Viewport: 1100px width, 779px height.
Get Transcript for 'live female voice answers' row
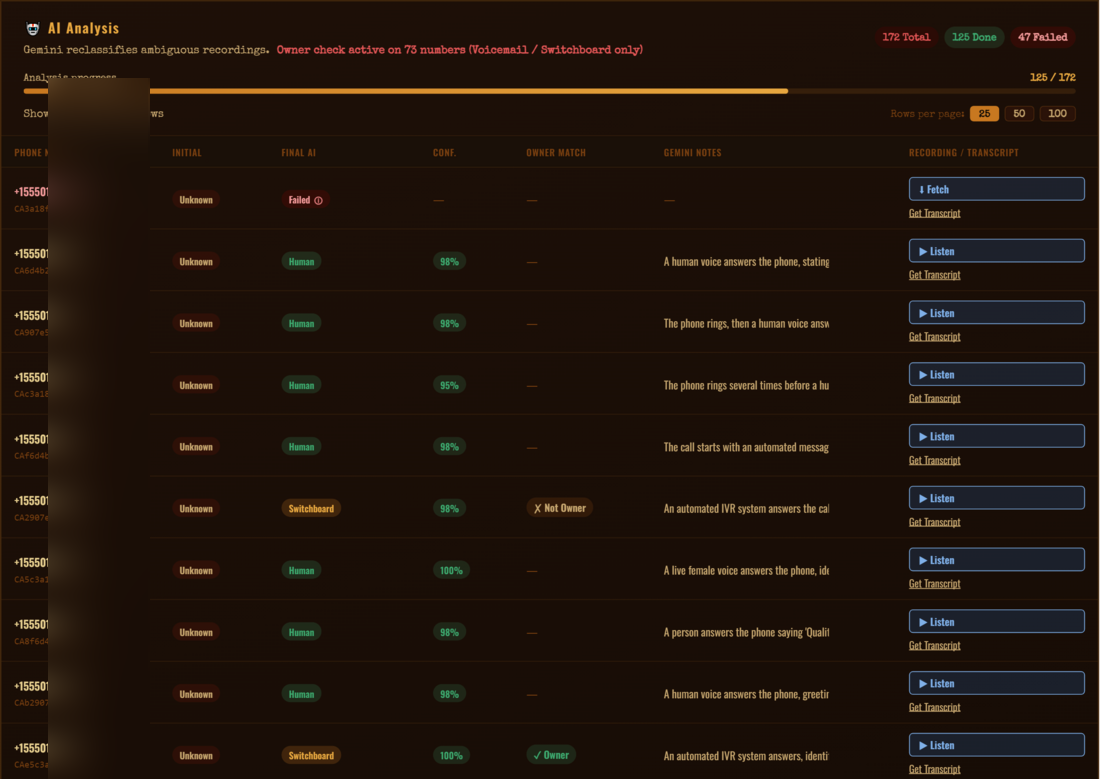[934, 584]
